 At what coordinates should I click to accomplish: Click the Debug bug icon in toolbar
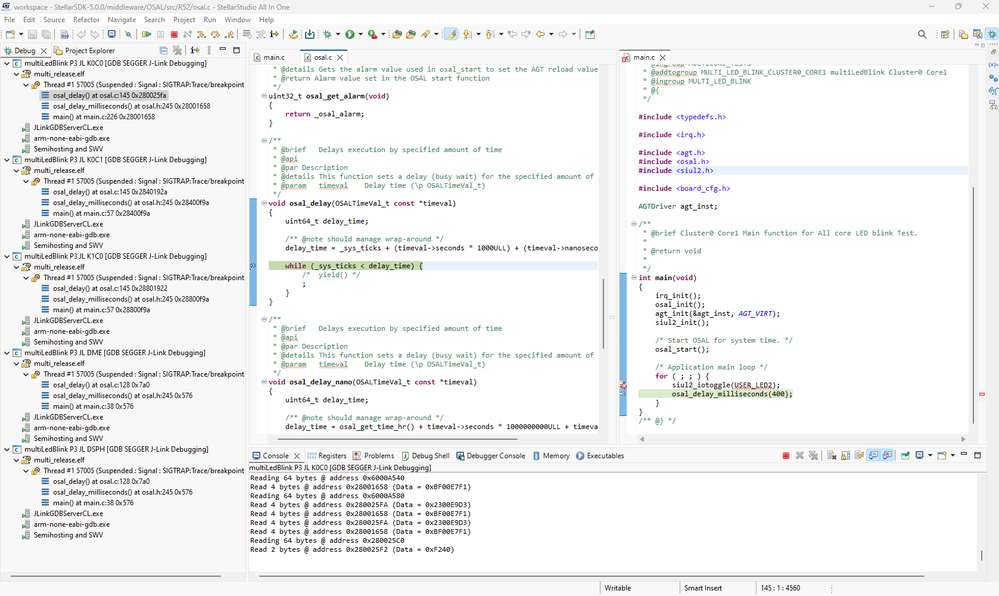click(x=328, y=34)
